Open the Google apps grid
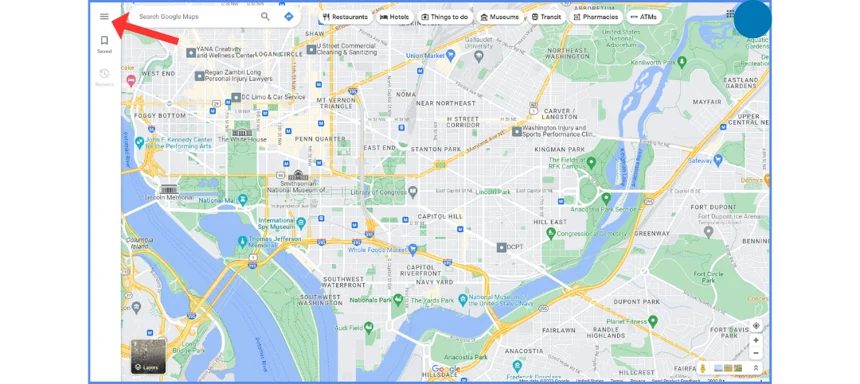This screenshot has height=384, width=860. click(x=730, y=14)
